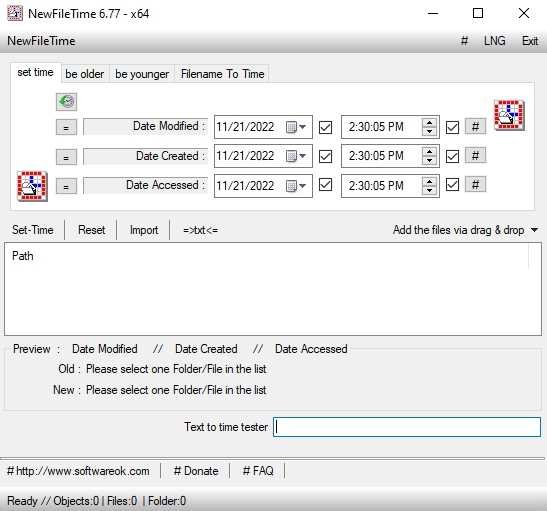Switch to the be older tab

coord(85,74)
